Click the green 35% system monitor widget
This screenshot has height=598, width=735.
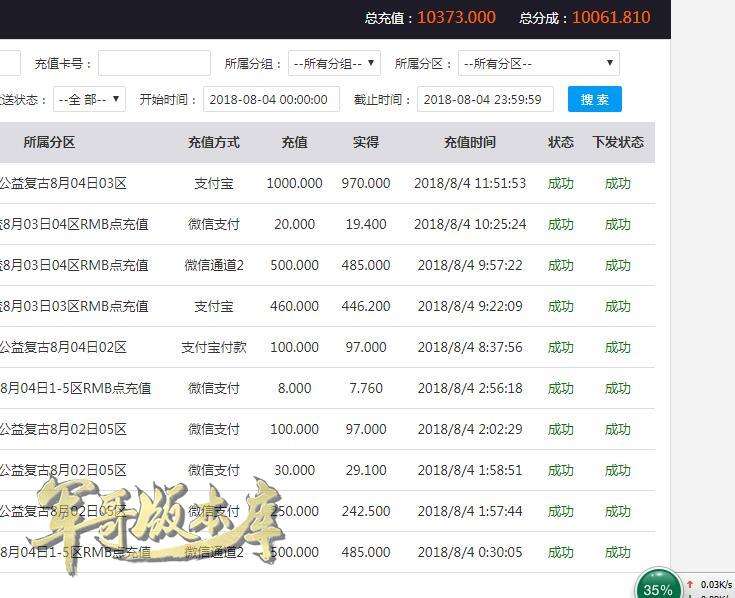coord(658,583)
